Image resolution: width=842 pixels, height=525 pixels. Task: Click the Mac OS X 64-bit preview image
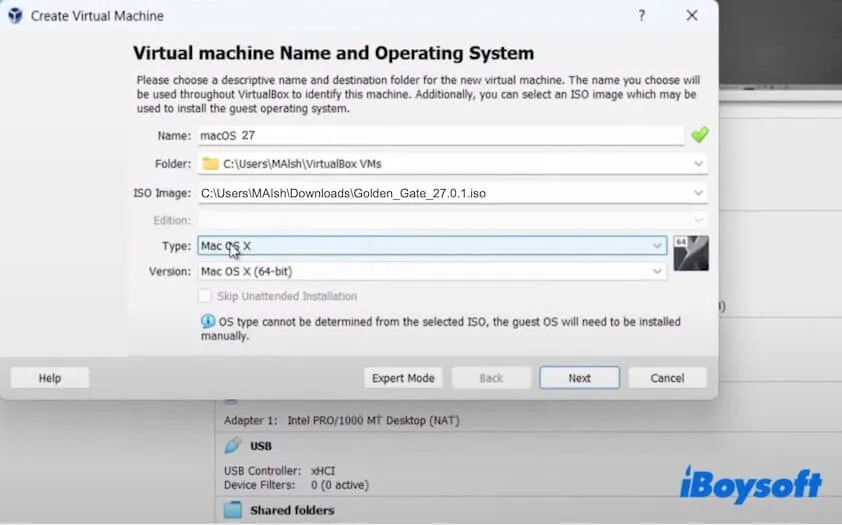pyautogui.click(x=691, y=253)
